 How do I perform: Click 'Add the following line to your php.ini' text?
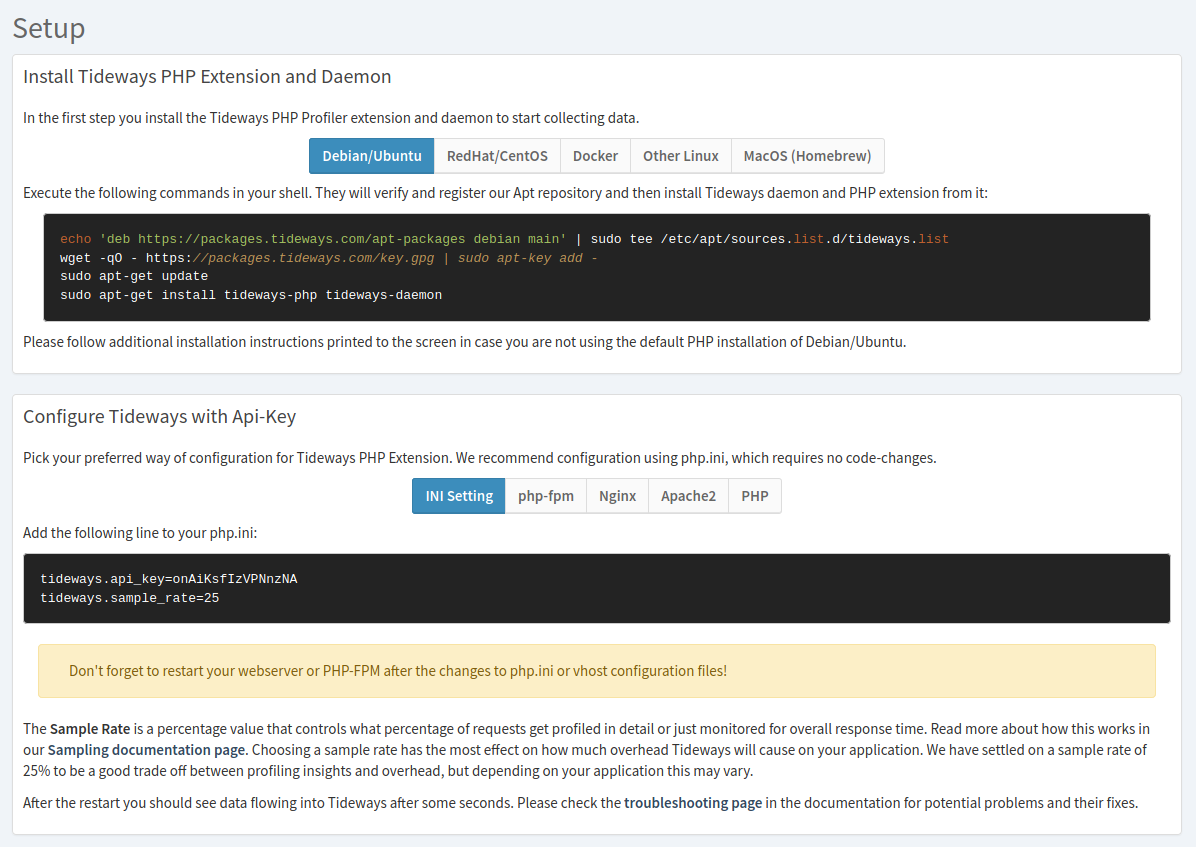tap(140, 533)
